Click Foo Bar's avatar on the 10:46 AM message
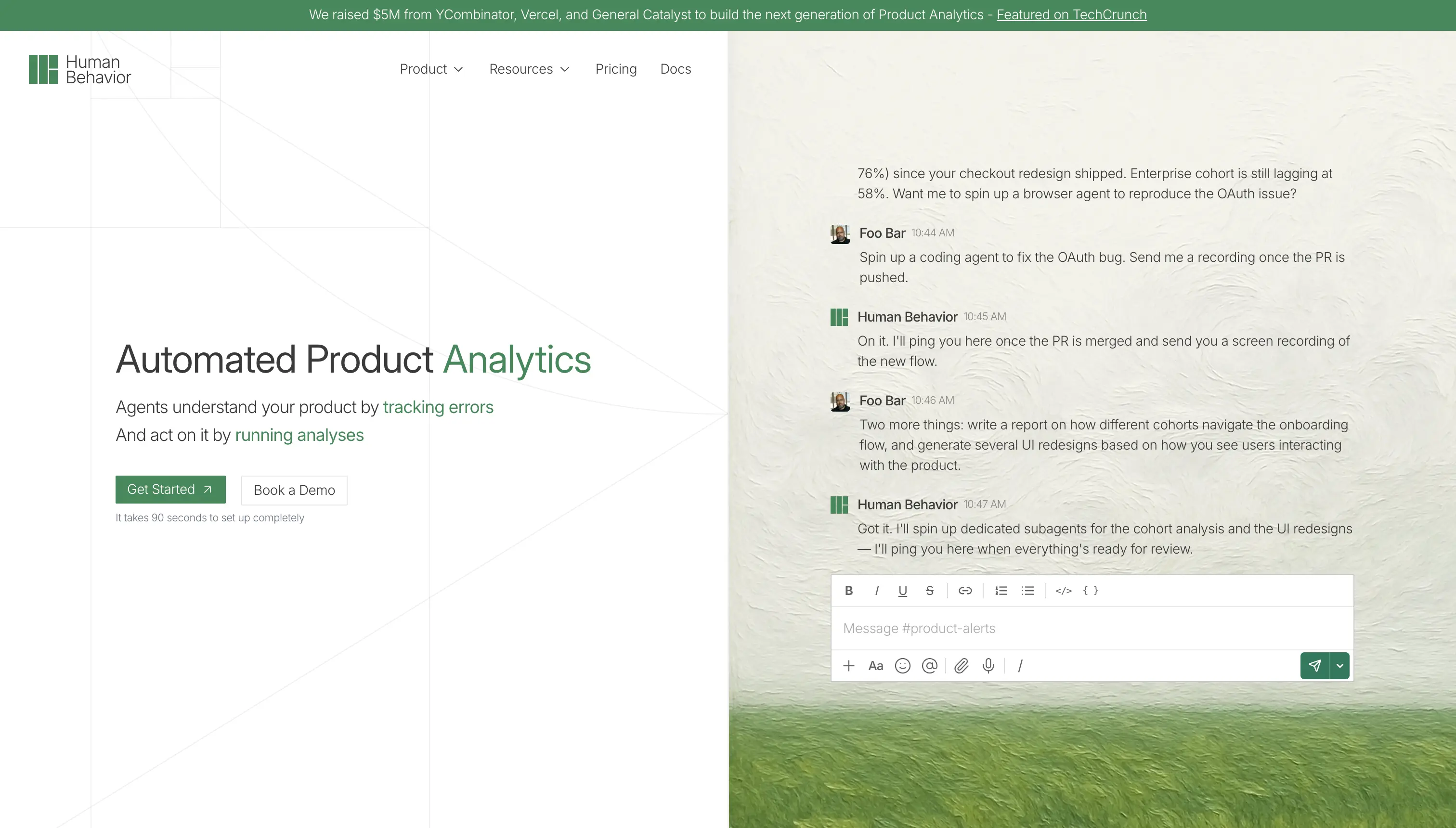Screen dimensions: 1456x828 point(840,401)
